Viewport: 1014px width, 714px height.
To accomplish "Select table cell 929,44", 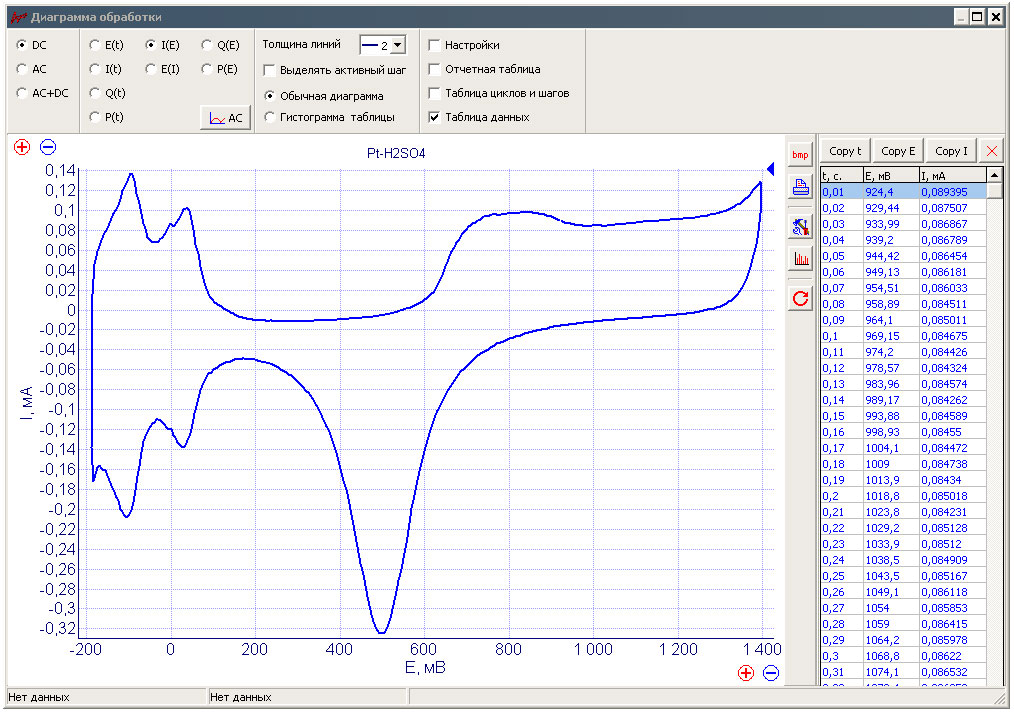I will (891, 208).
